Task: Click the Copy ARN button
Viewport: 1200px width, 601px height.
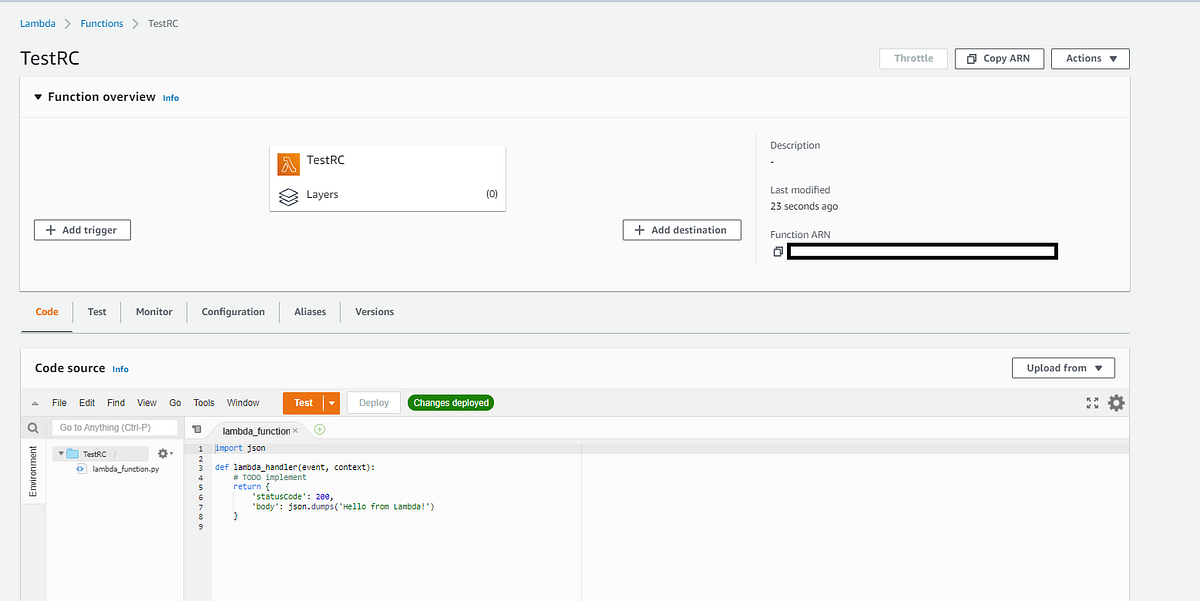Action: pyautogui.click(x=999, y=58)
